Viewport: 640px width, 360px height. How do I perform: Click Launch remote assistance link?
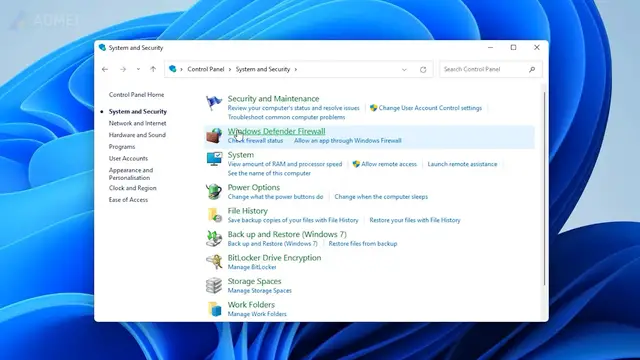pos(462,164)
